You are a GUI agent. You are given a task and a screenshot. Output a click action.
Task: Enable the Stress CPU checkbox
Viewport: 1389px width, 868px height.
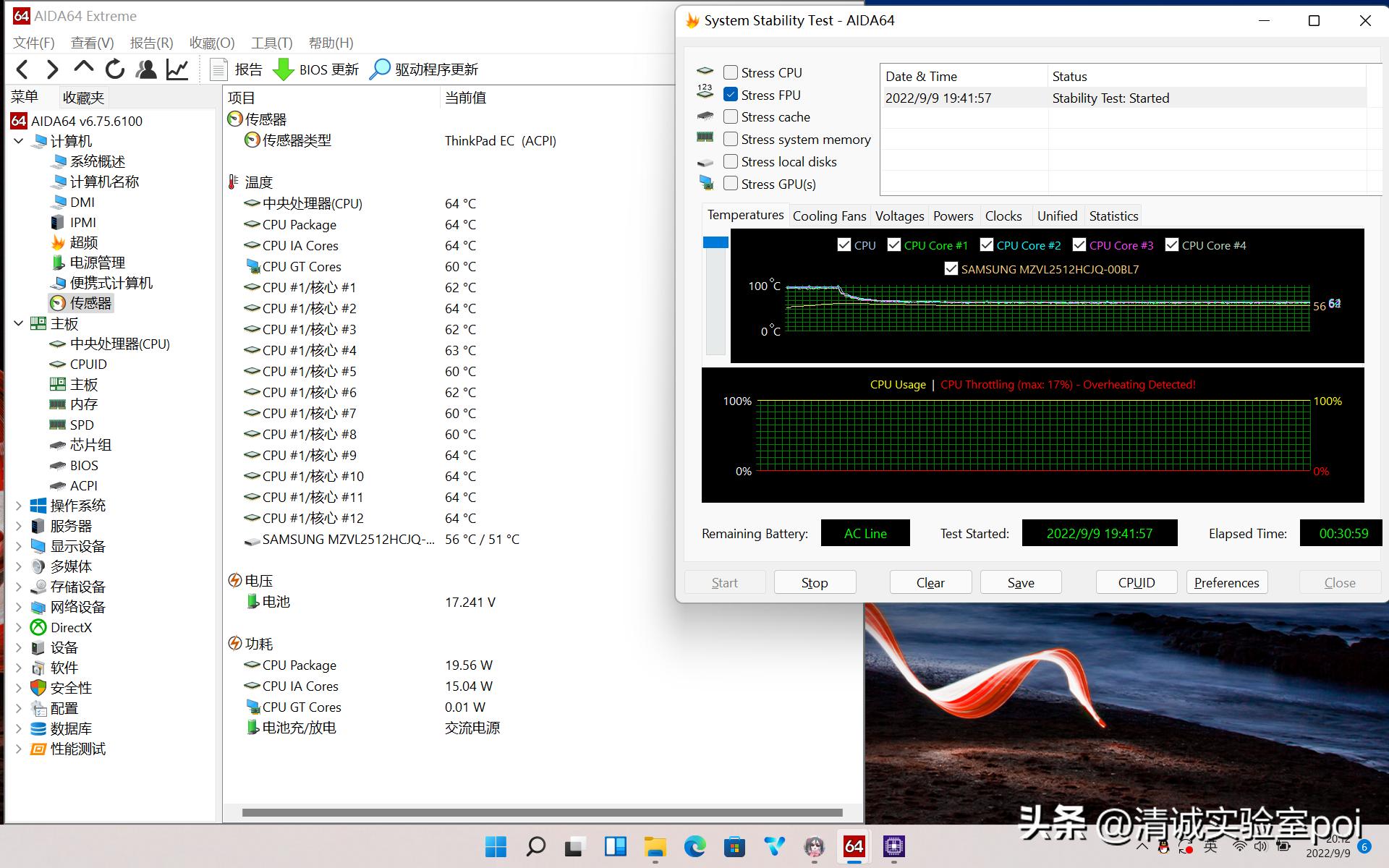(731, 72)
